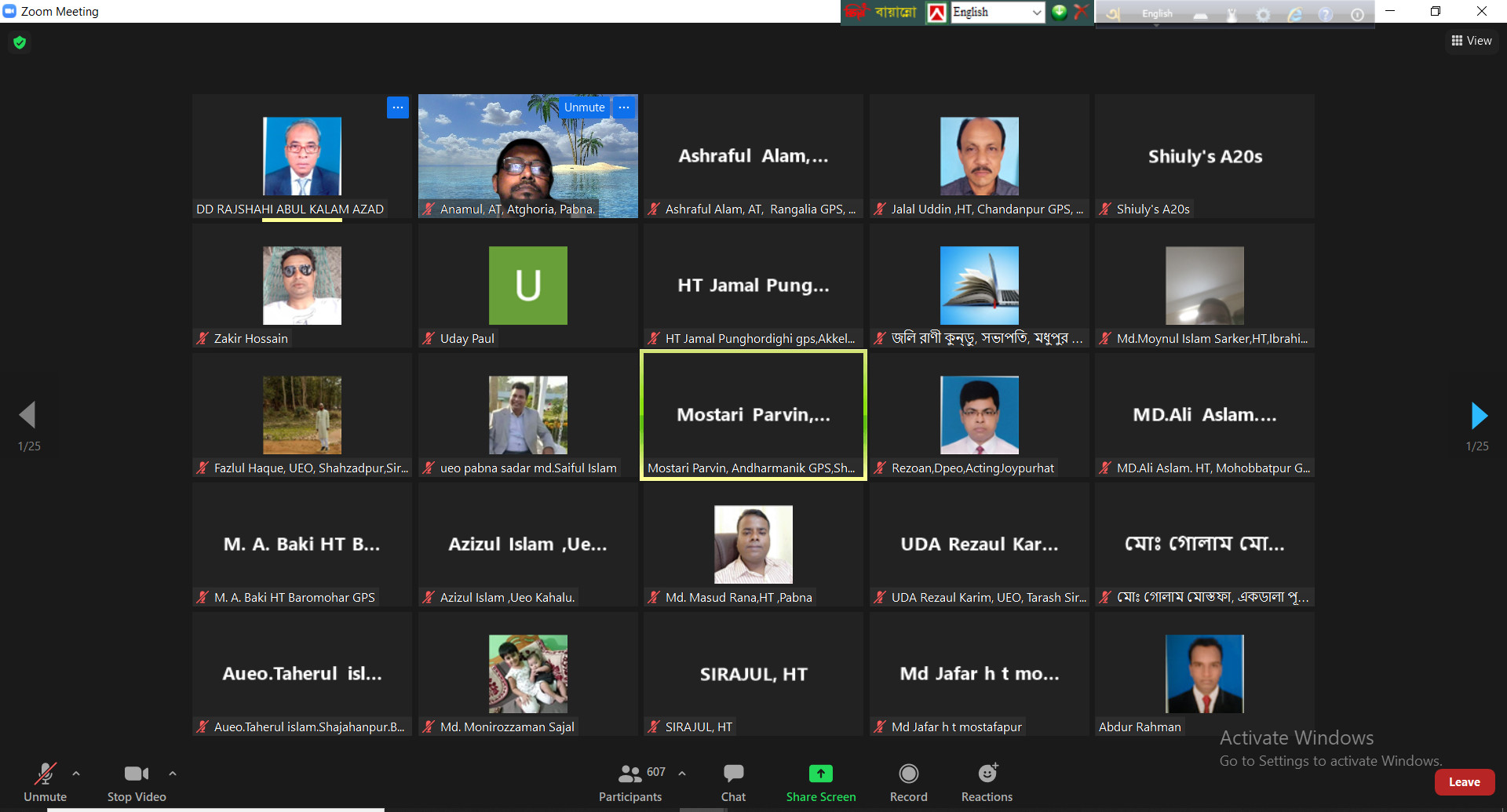Click the Avro info circle icon
This screenshot has height=812, width=1507.
[x=1357, y=15]
